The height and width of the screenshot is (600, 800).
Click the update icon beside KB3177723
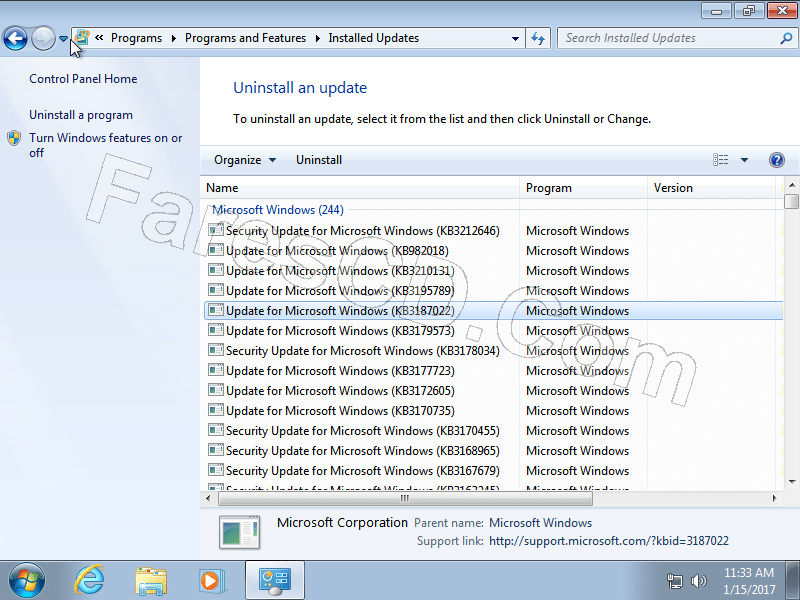tap(216, 370)
